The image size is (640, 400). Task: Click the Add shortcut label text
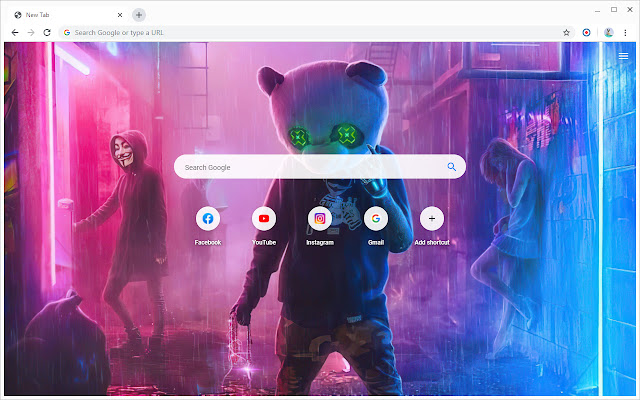[432, 242]
